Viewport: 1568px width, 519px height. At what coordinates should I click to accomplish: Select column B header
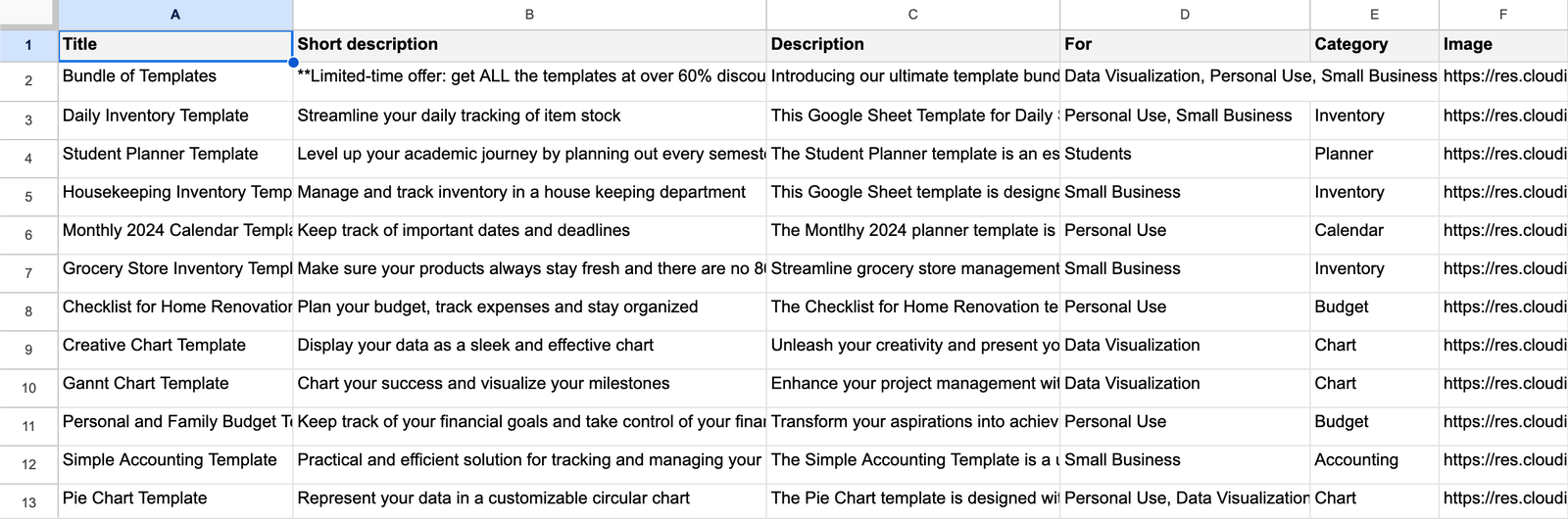pos(529,15)
